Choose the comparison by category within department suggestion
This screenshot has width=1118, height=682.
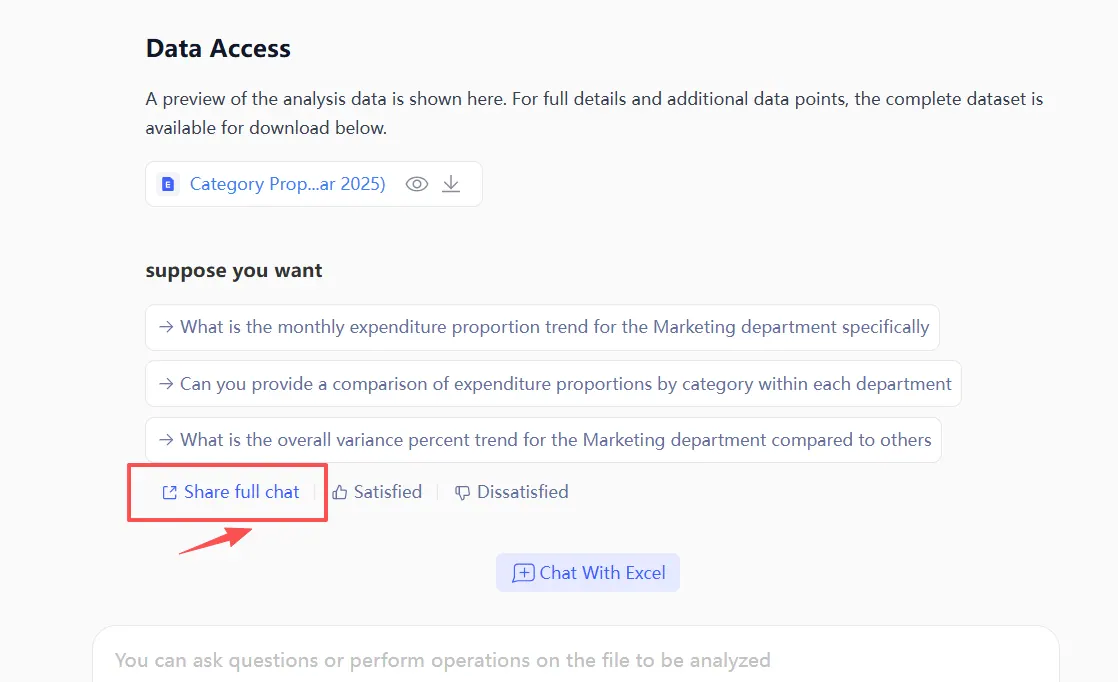point(565,384)
